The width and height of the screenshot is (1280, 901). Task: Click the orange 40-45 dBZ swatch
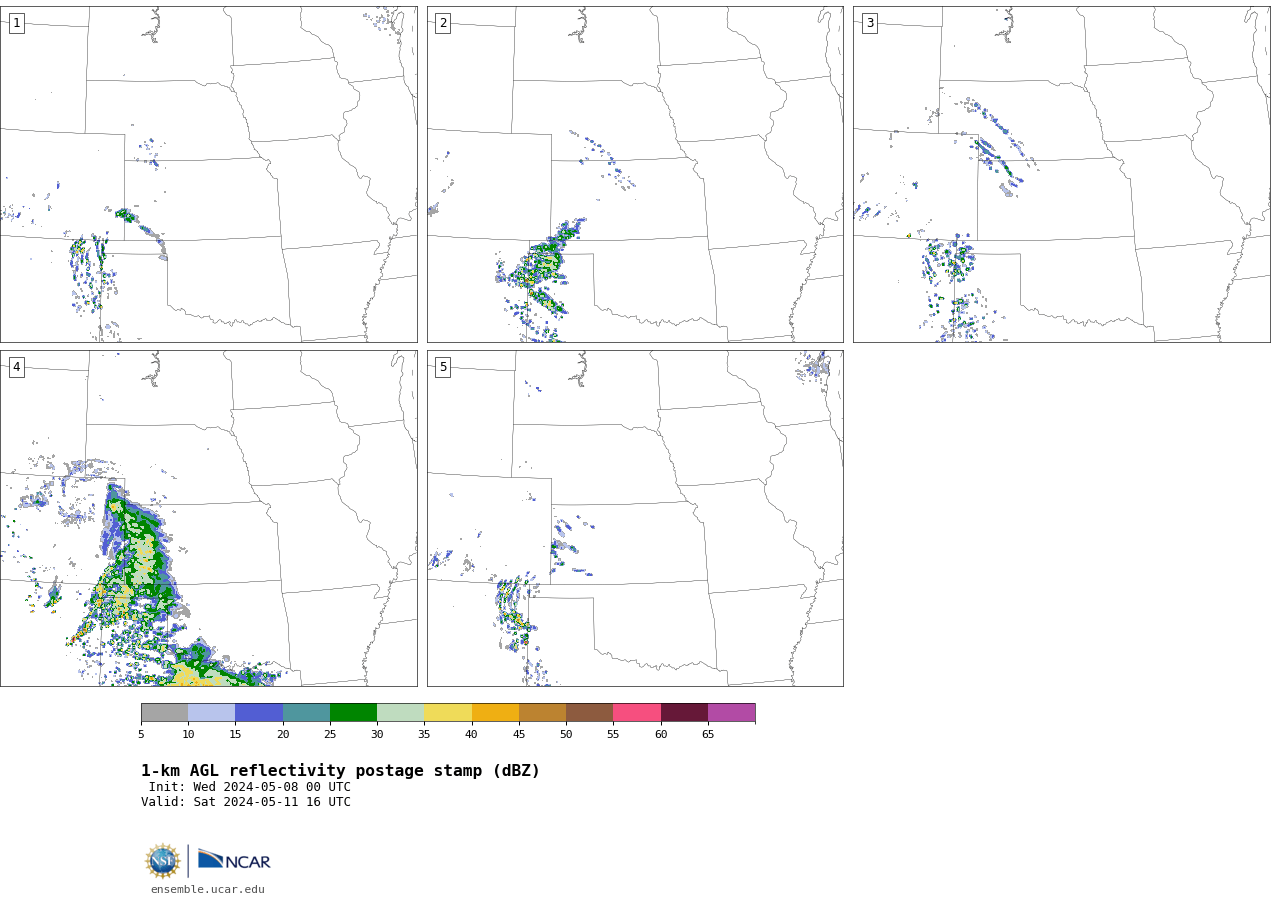coord(495,712)
